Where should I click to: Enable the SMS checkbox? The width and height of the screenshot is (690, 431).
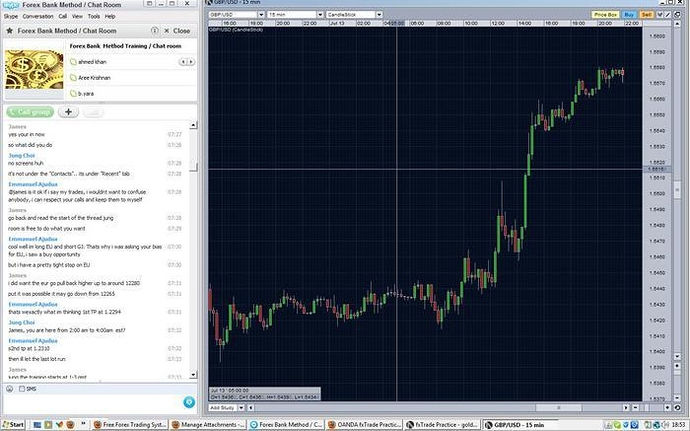tap(22, 389)
